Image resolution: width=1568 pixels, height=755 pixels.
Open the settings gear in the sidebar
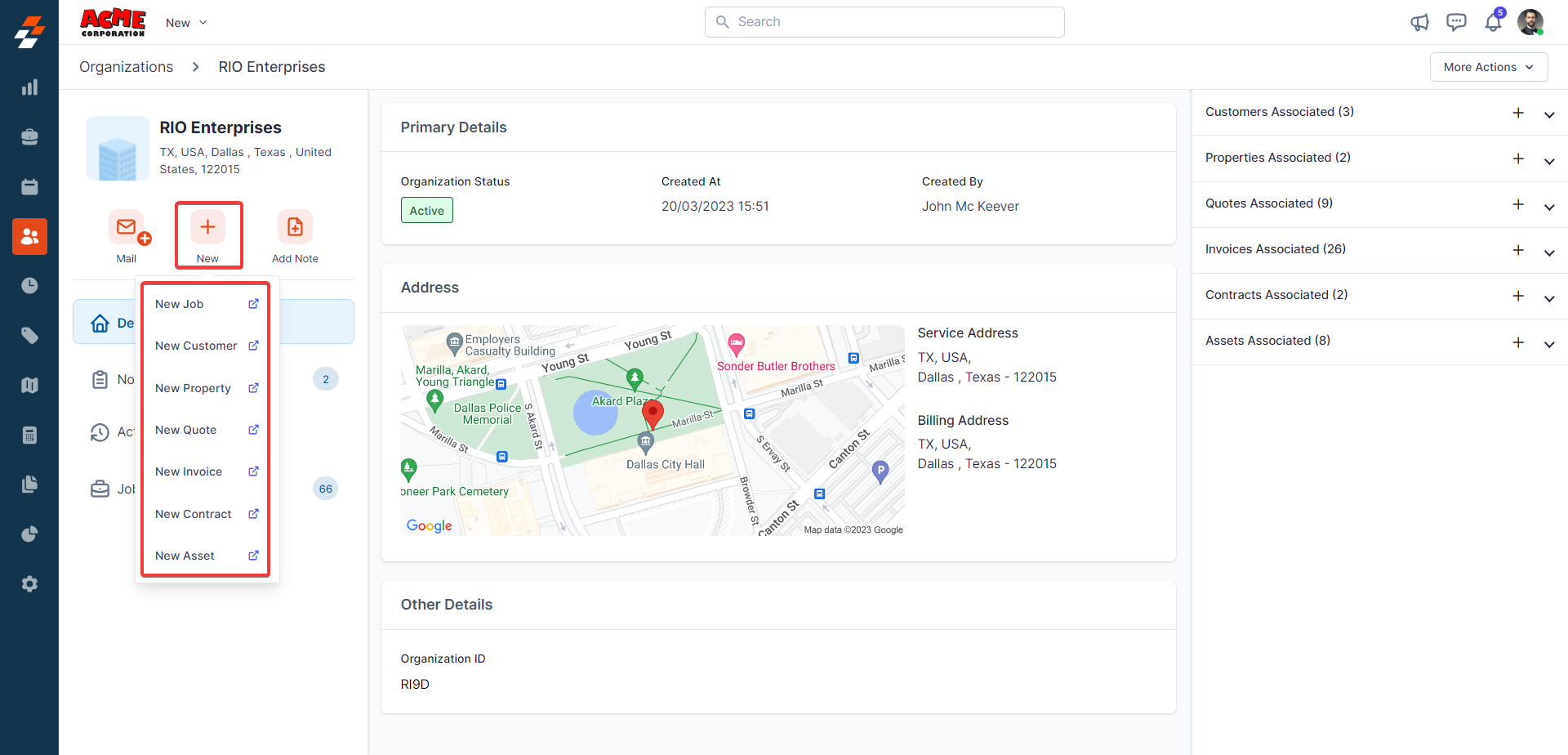click(29, 584)
